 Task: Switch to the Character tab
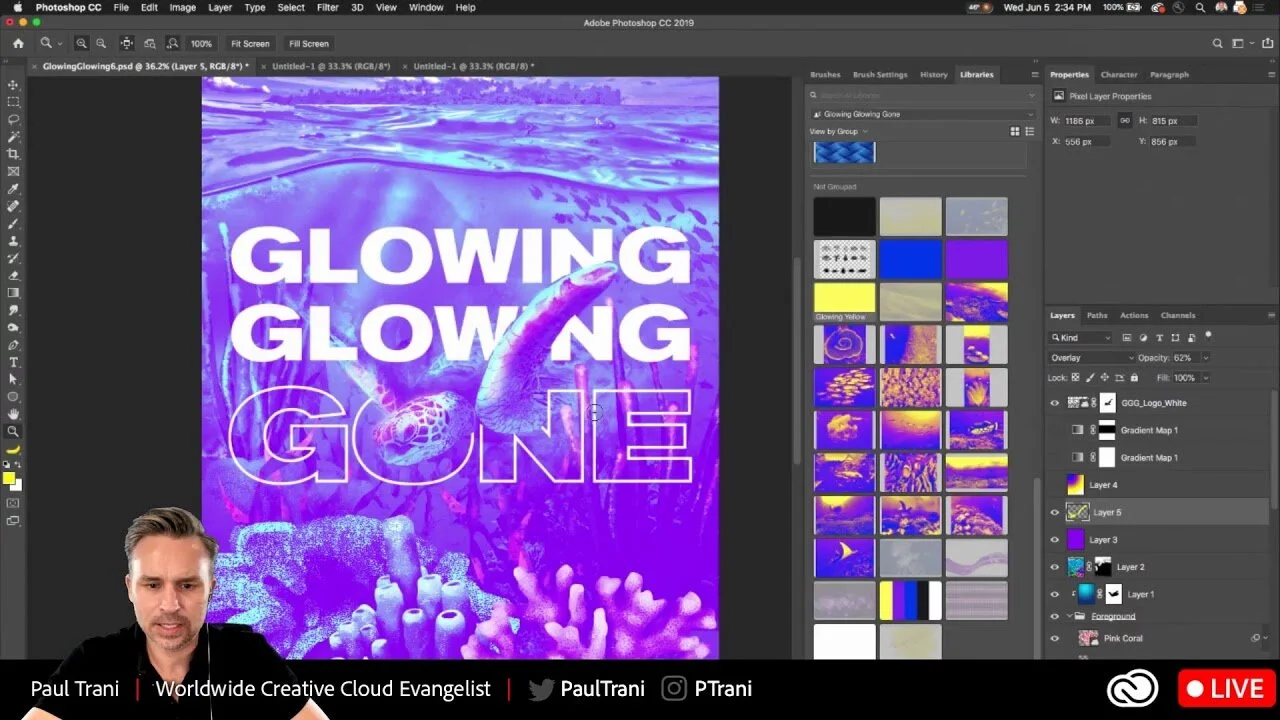click(x=1119, y=74)
